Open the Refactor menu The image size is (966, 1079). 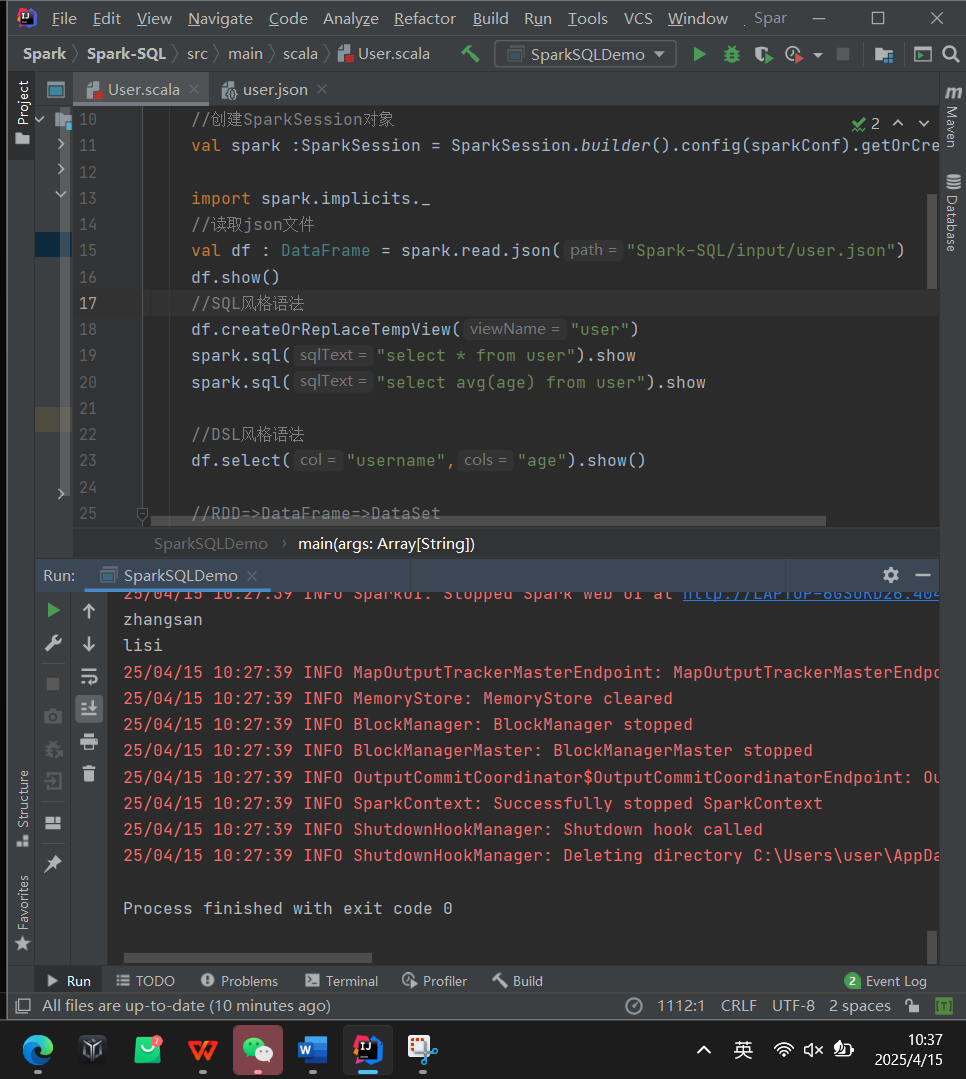point(425,19)
